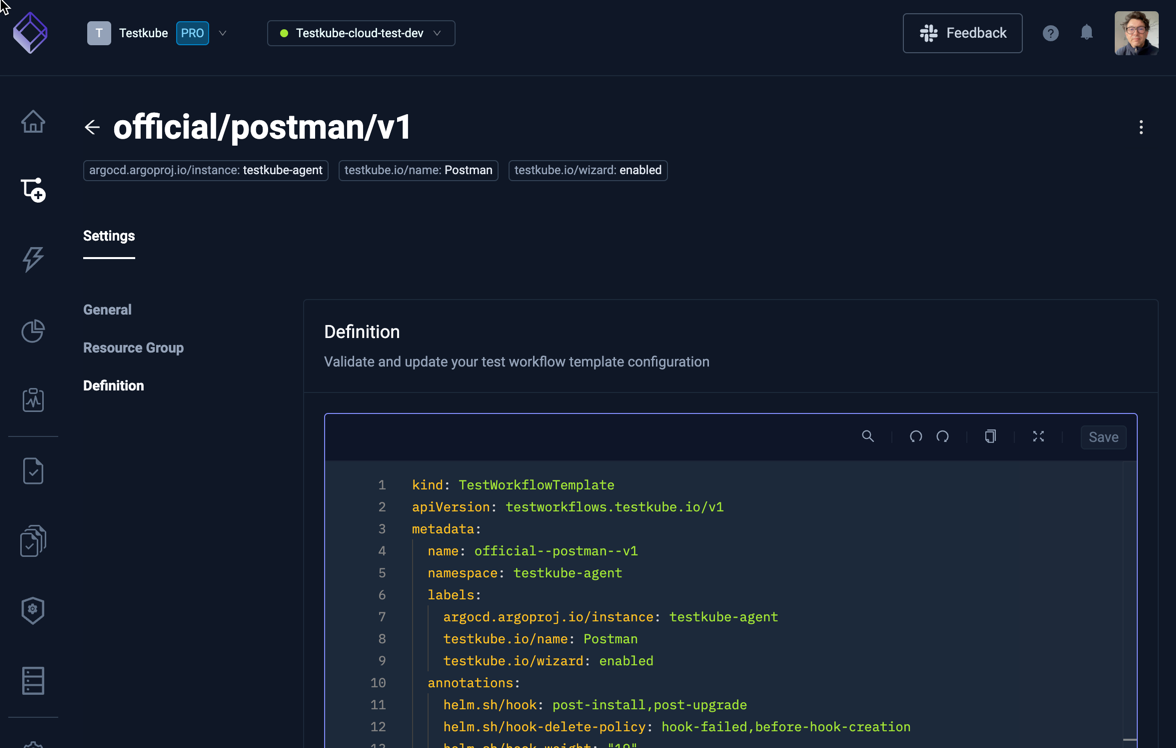Viewport: 1176px width, 748px height.
Task: Click the help question mark icon
Action: [x=1050, y=33]
